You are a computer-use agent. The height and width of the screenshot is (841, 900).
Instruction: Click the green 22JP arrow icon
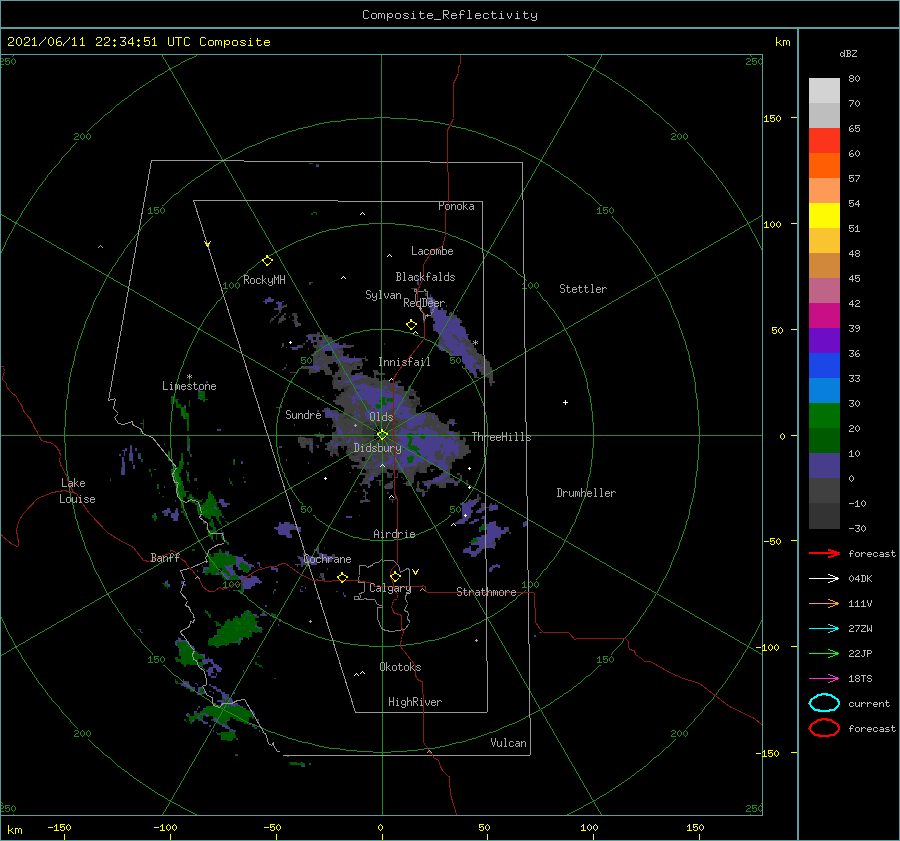(x=824, y=653)
